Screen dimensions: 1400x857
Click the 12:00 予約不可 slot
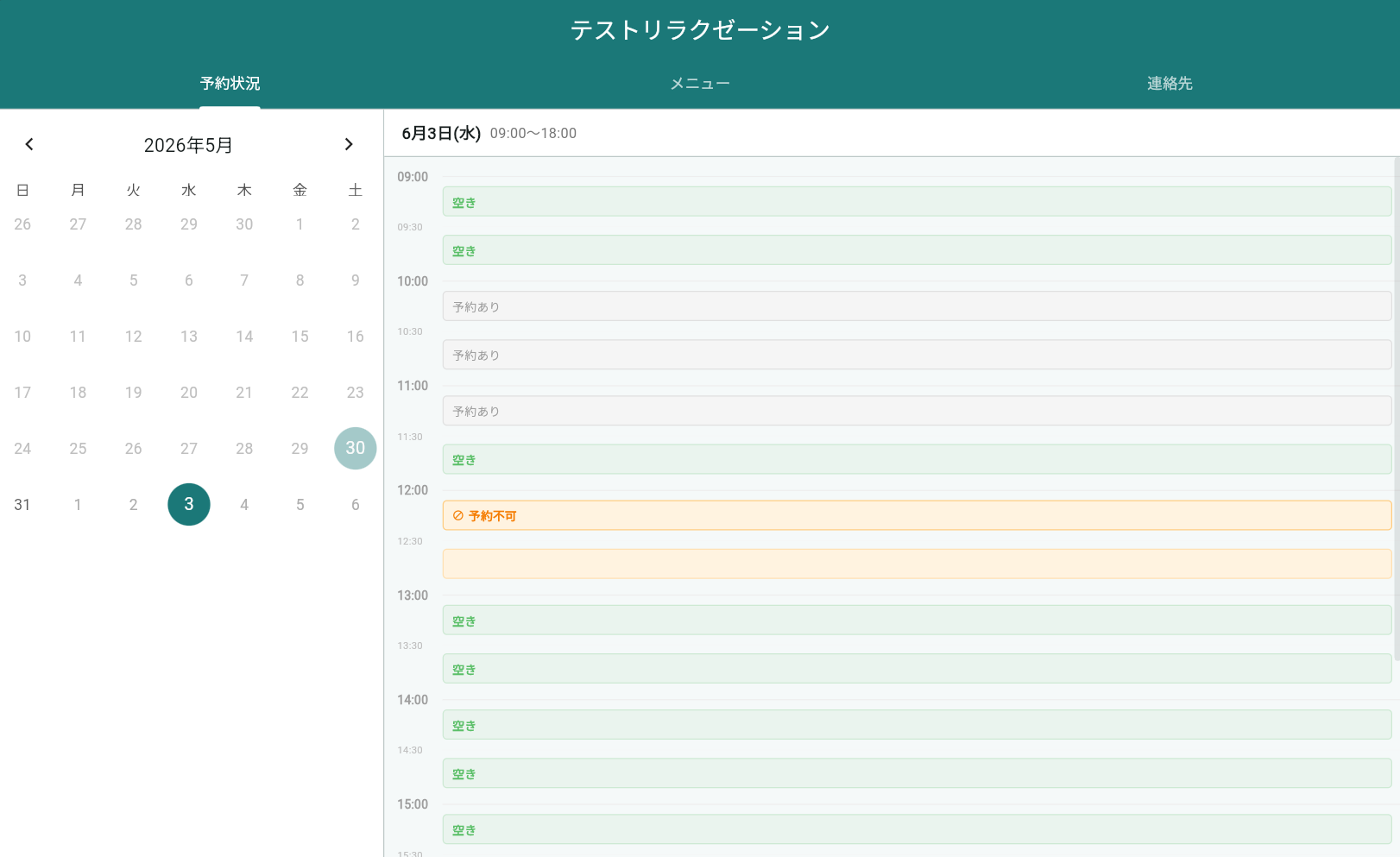tap(917, 515)
